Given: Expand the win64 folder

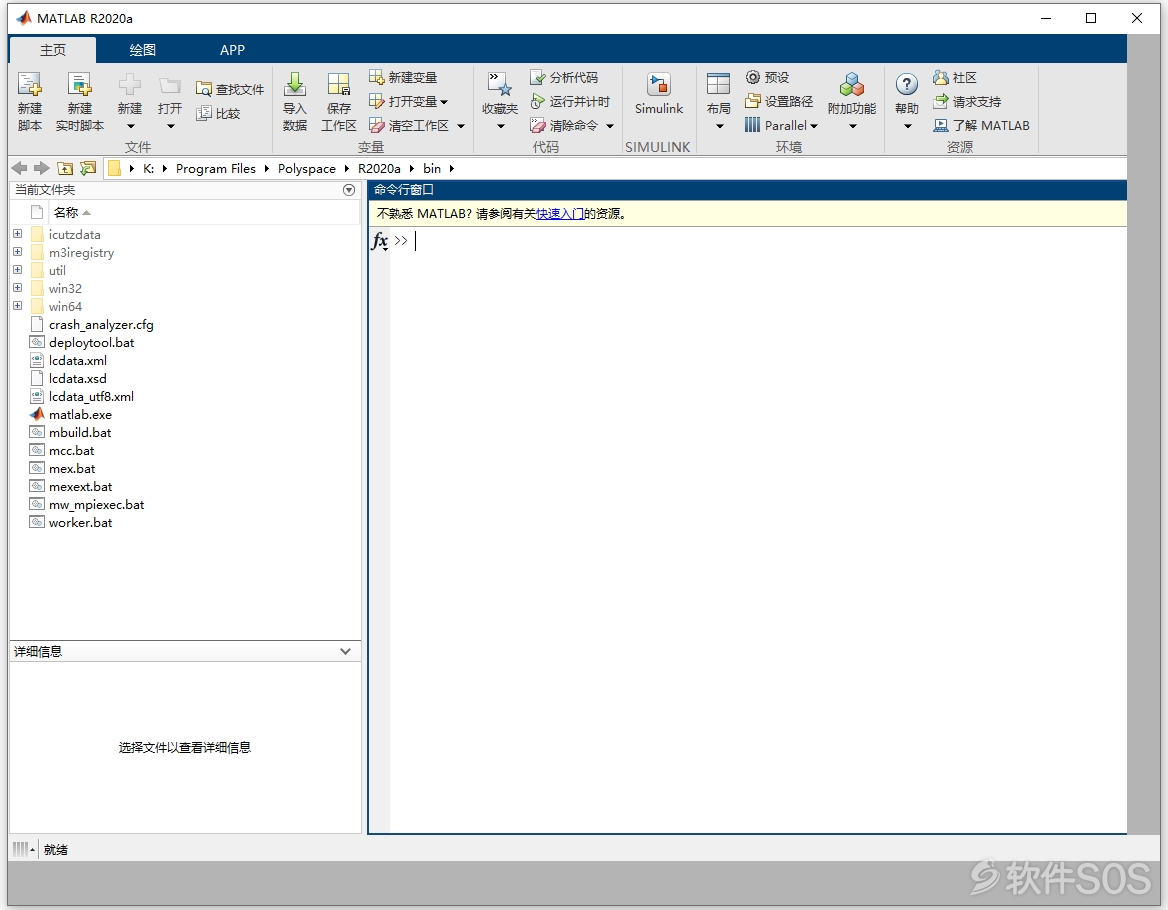Looking at the screenshot, I should 18,305.
